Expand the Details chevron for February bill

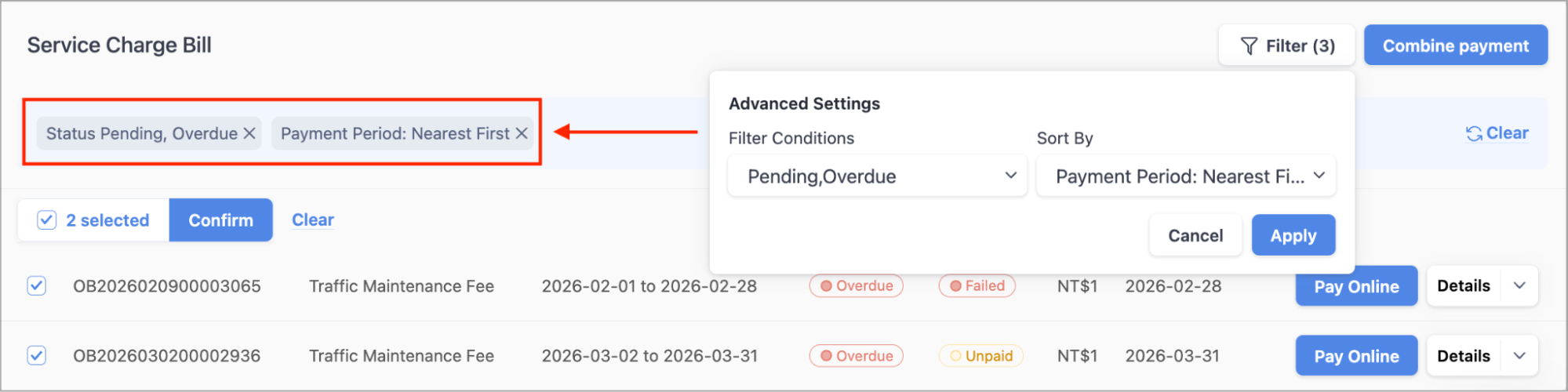tap(1519, 285)
